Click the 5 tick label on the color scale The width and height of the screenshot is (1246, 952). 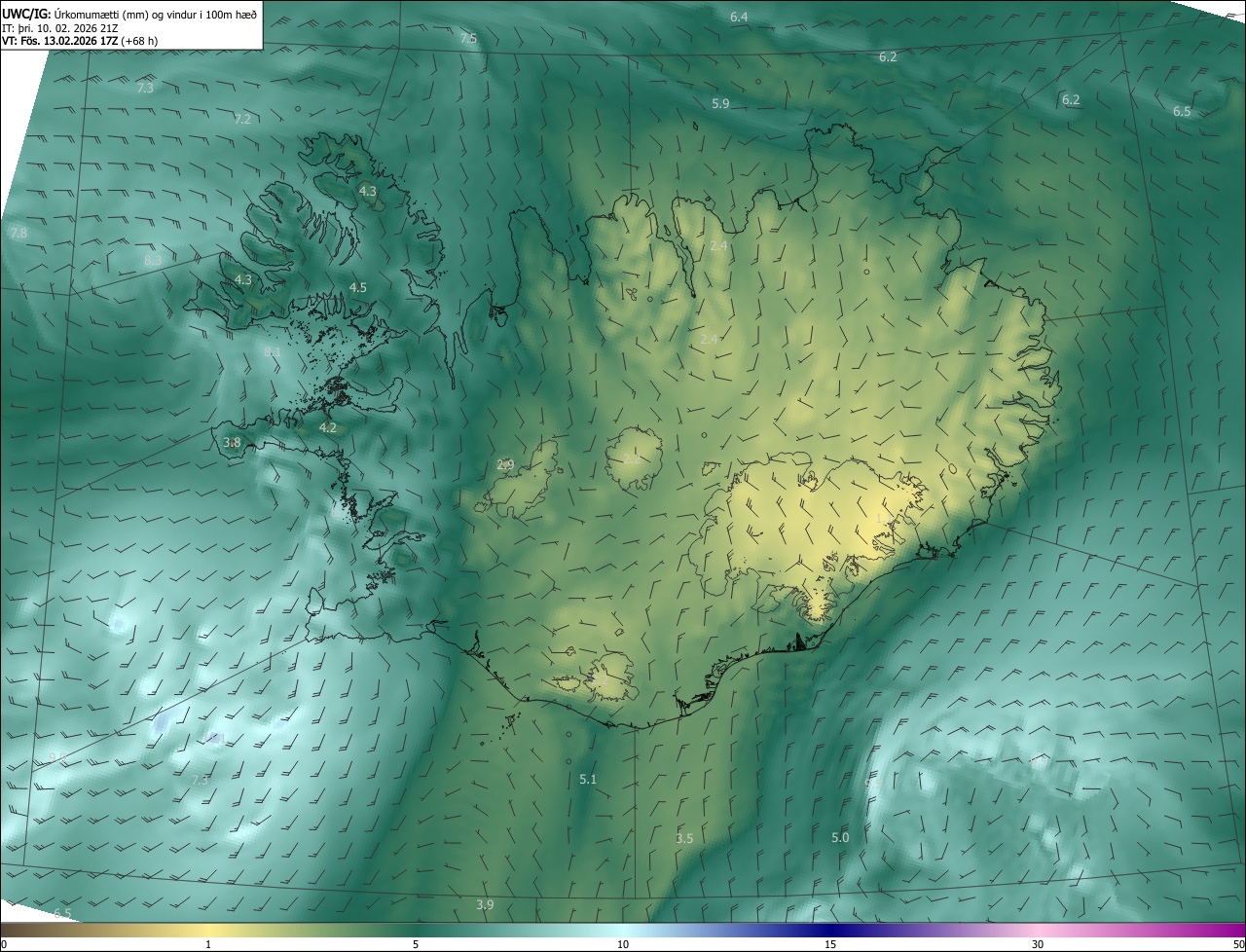point(416,945)
